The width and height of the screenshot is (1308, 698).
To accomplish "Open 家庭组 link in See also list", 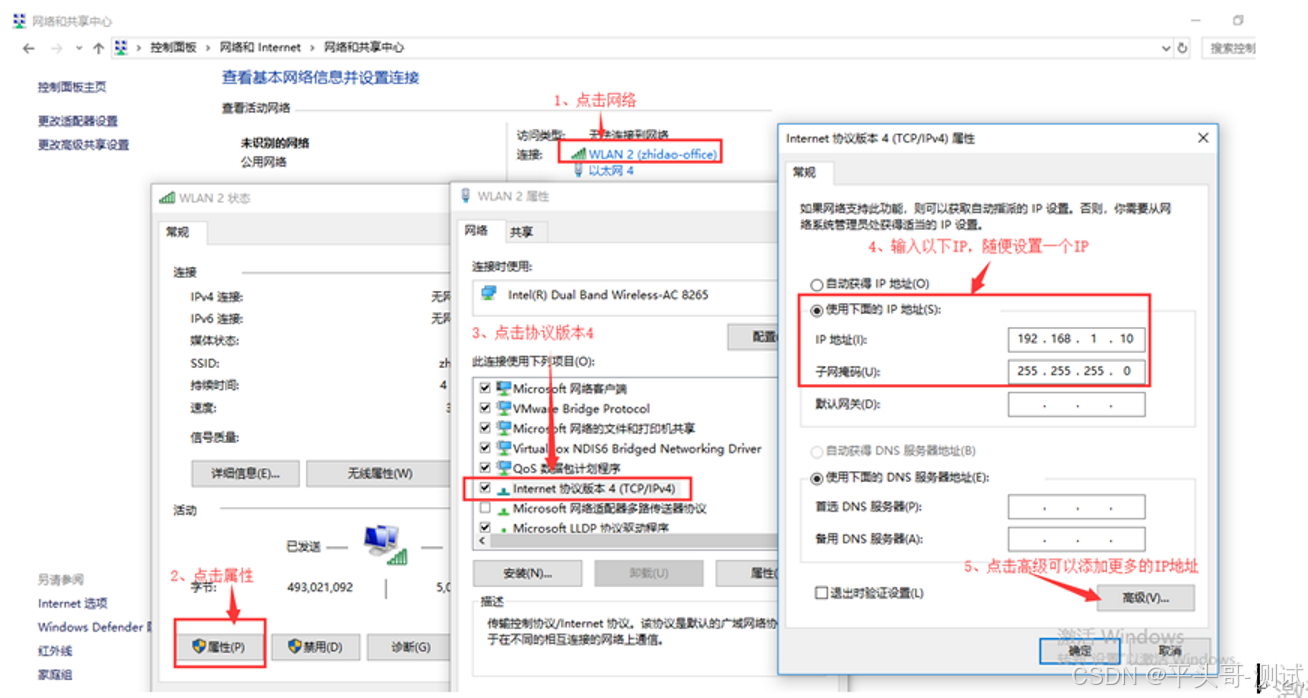I will pyautogui.click(x=55, y=675).
